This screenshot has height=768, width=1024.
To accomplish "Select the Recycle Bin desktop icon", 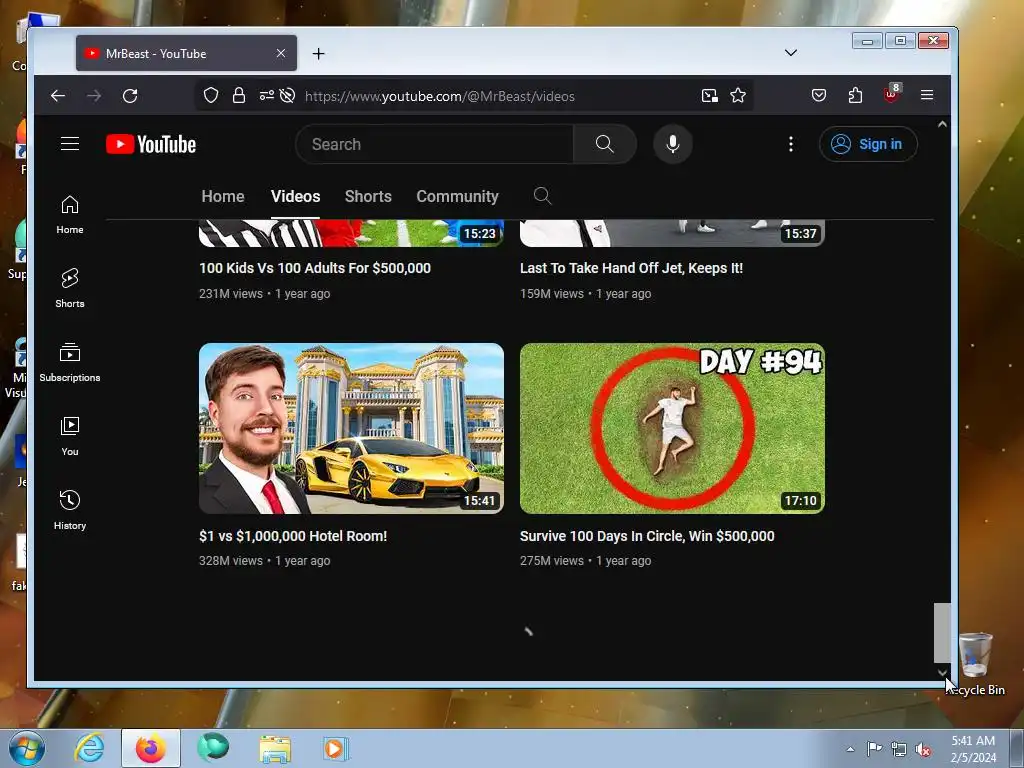I will tap(976, 664).
